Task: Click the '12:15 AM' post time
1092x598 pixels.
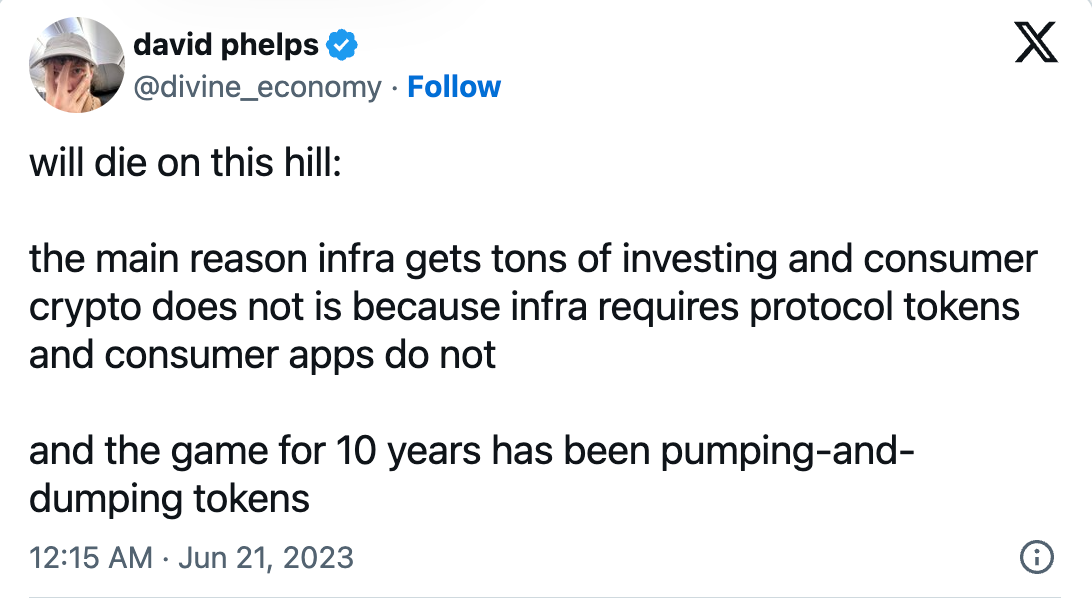Action: 91,557
